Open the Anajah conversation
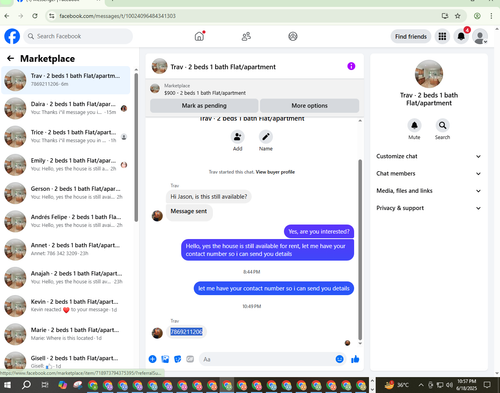 point(66,278)
